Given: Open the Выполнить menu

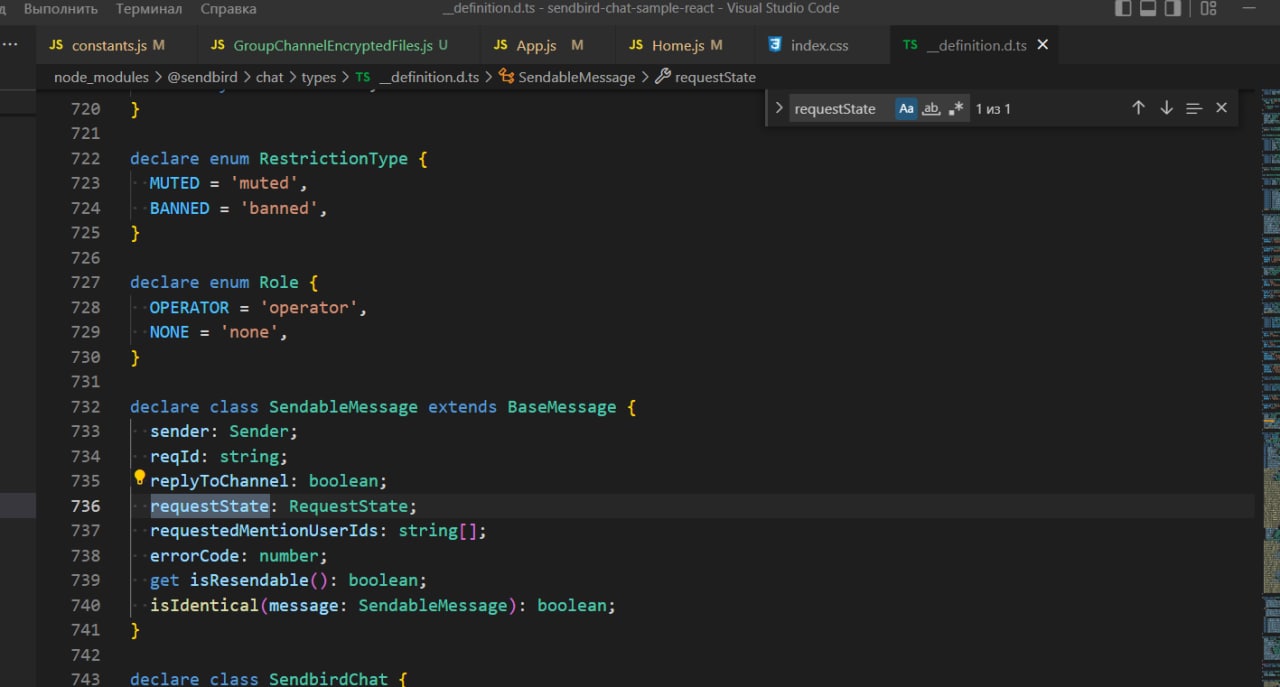Looking at the screenshot, I should coord(61,9).
